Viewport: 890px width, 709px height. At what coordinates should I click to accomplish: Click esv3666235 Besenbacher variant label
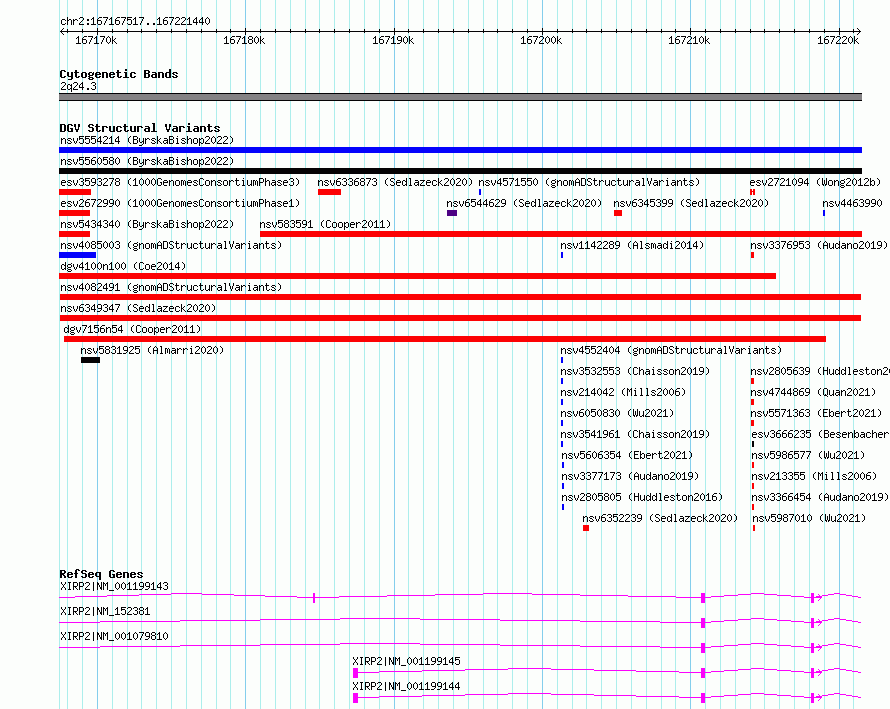(x=820, y=434)
